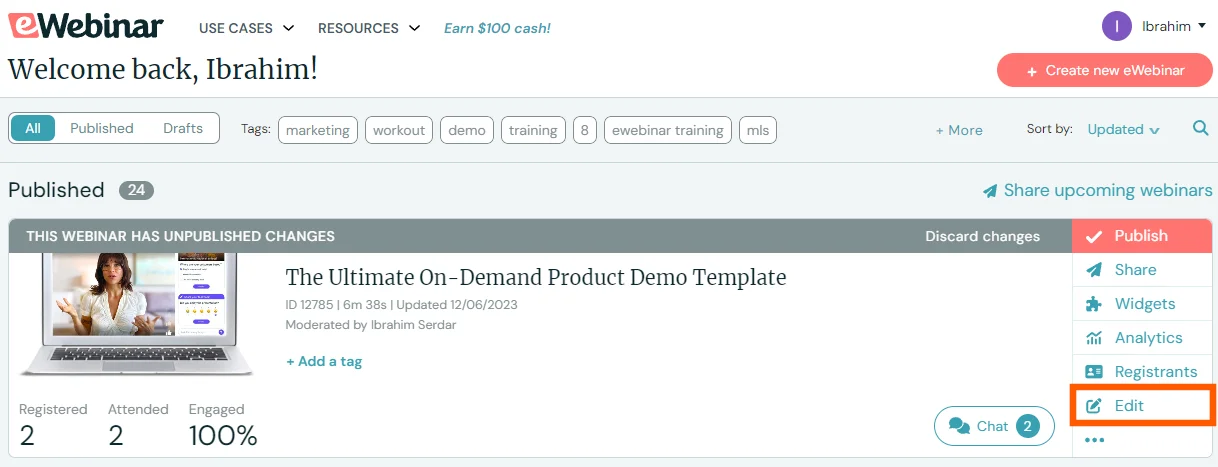The image size is (1218, 467).
Task: Filter by the demo tag
Action: pos(467,130)
